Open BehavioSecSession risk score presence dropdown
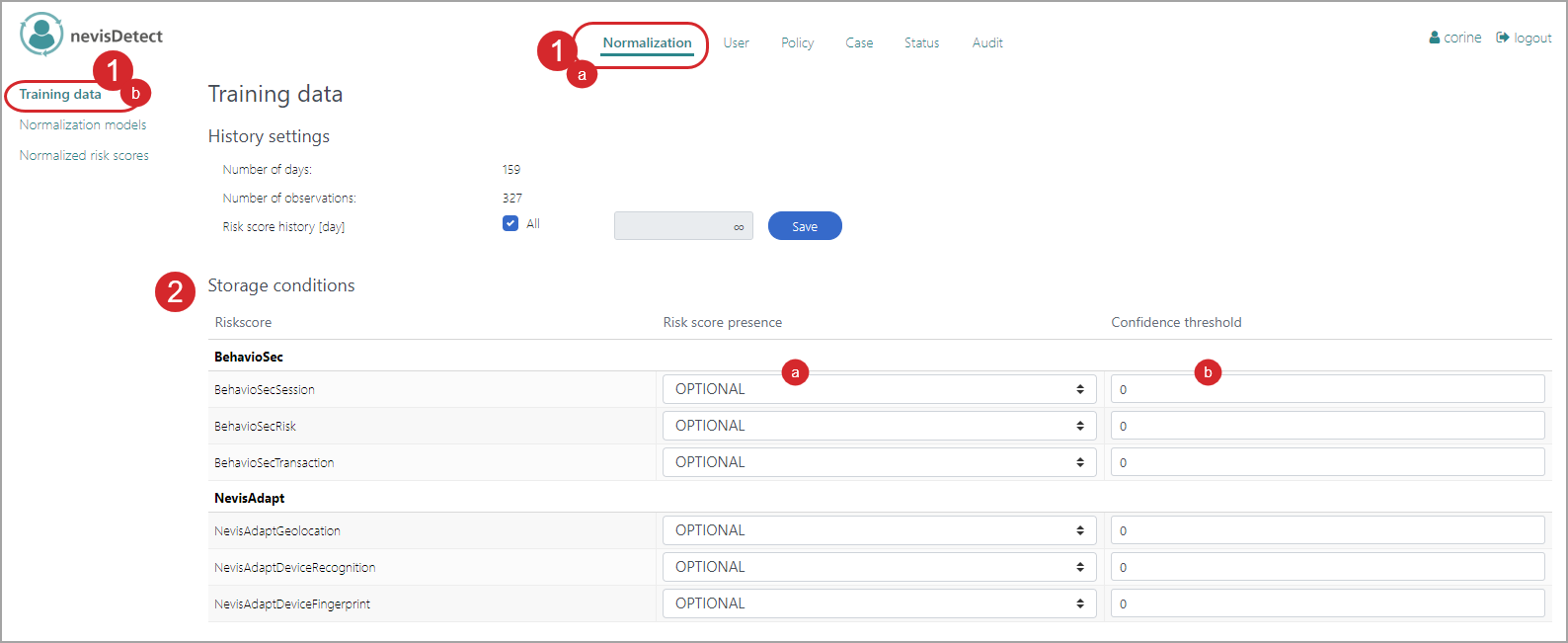Viewport: 1568px width, 643px height. (x=879, y=389)
